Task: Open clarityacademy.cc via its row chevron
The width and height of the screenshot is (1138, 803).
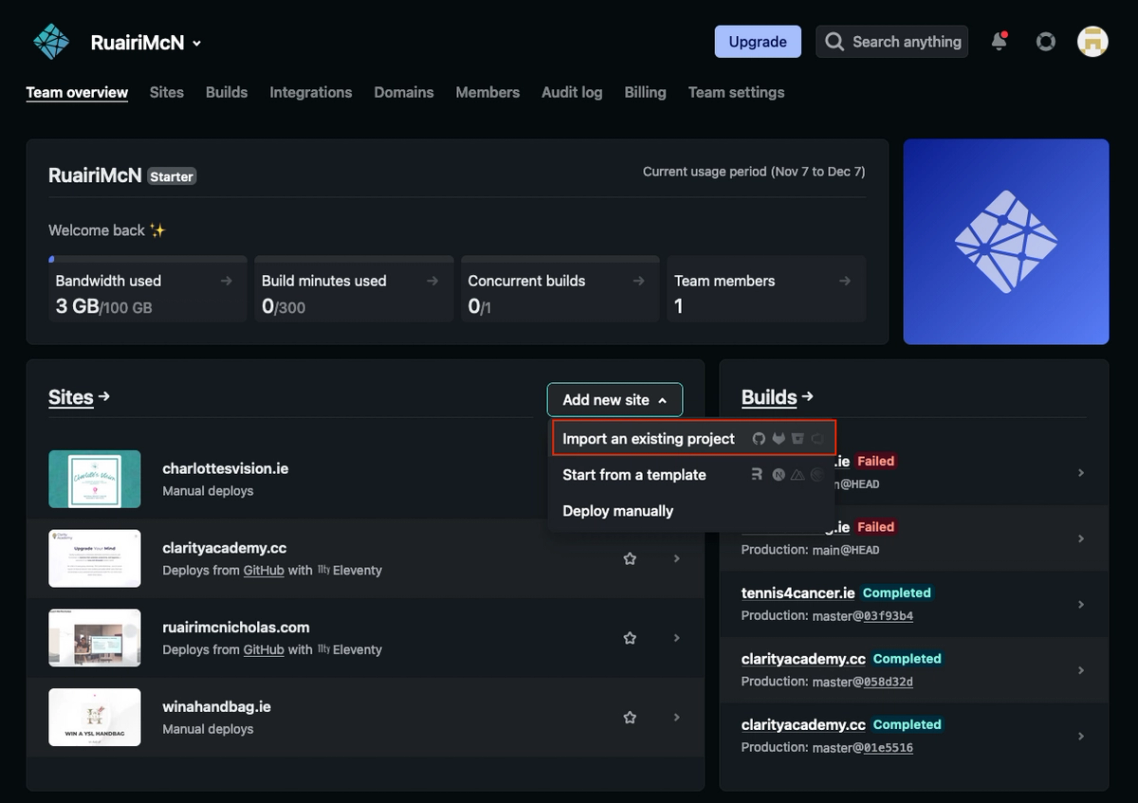Action: 676,558
